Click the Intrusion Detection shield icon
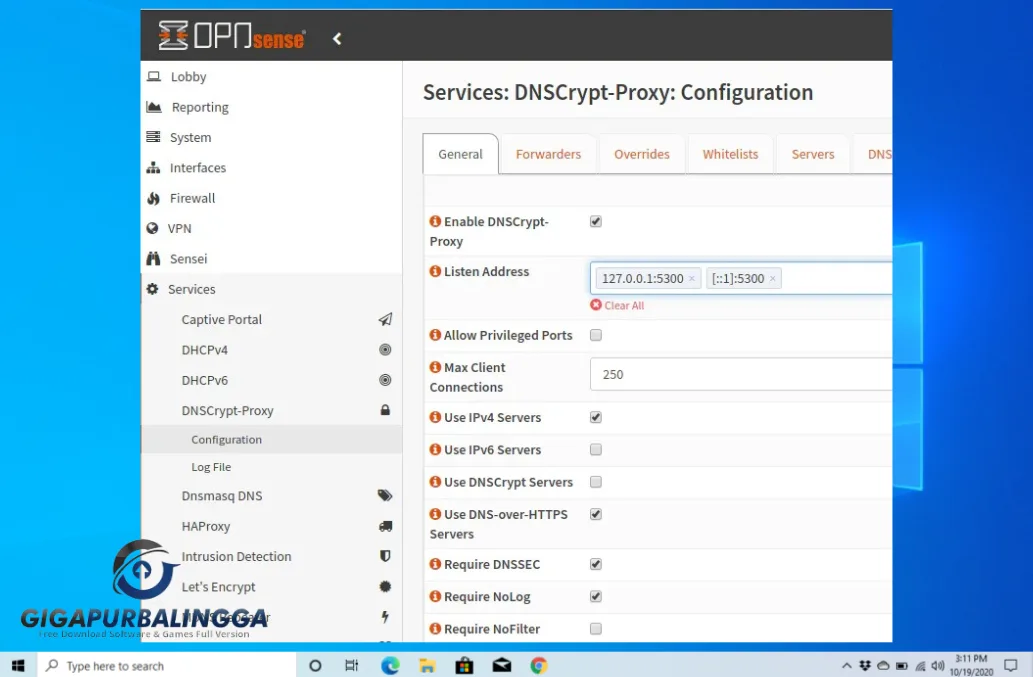Image resolution: width=1033 pixels, height=677 pixels. pos(385,556)
